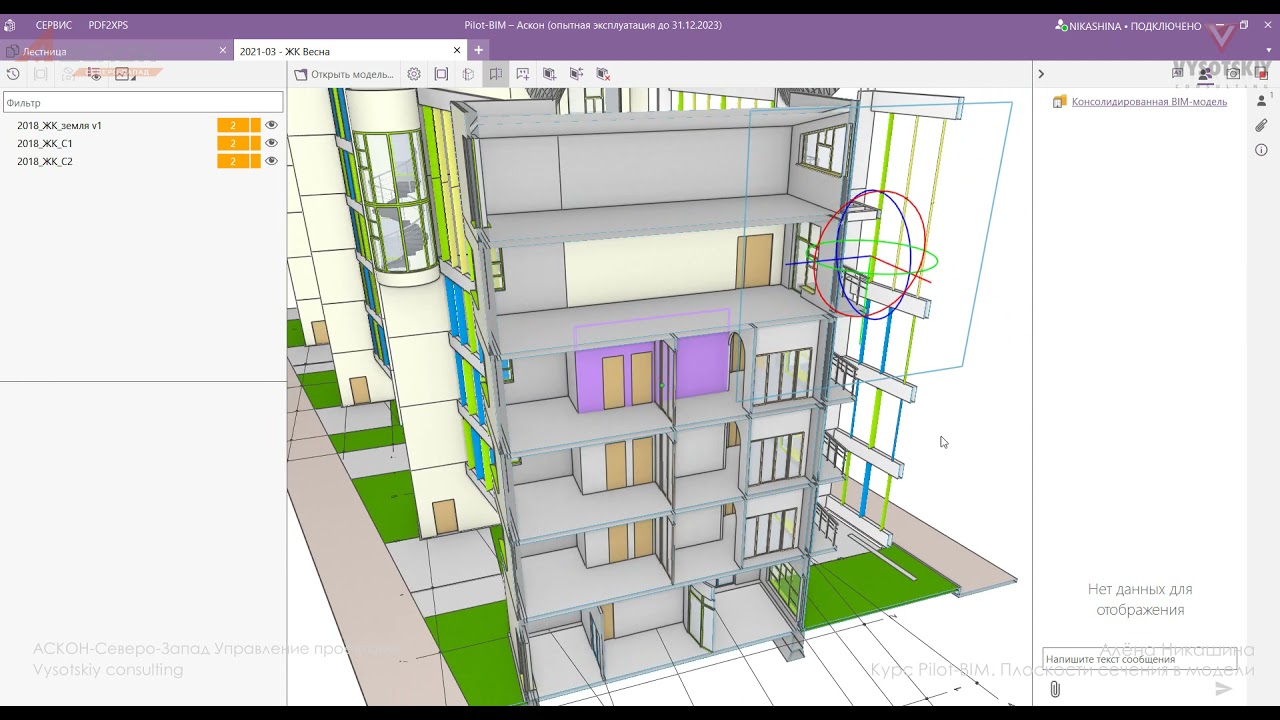Viewport: 1280px width, 720px height.
Task: Click Открыть модель button
Action: 344,74
